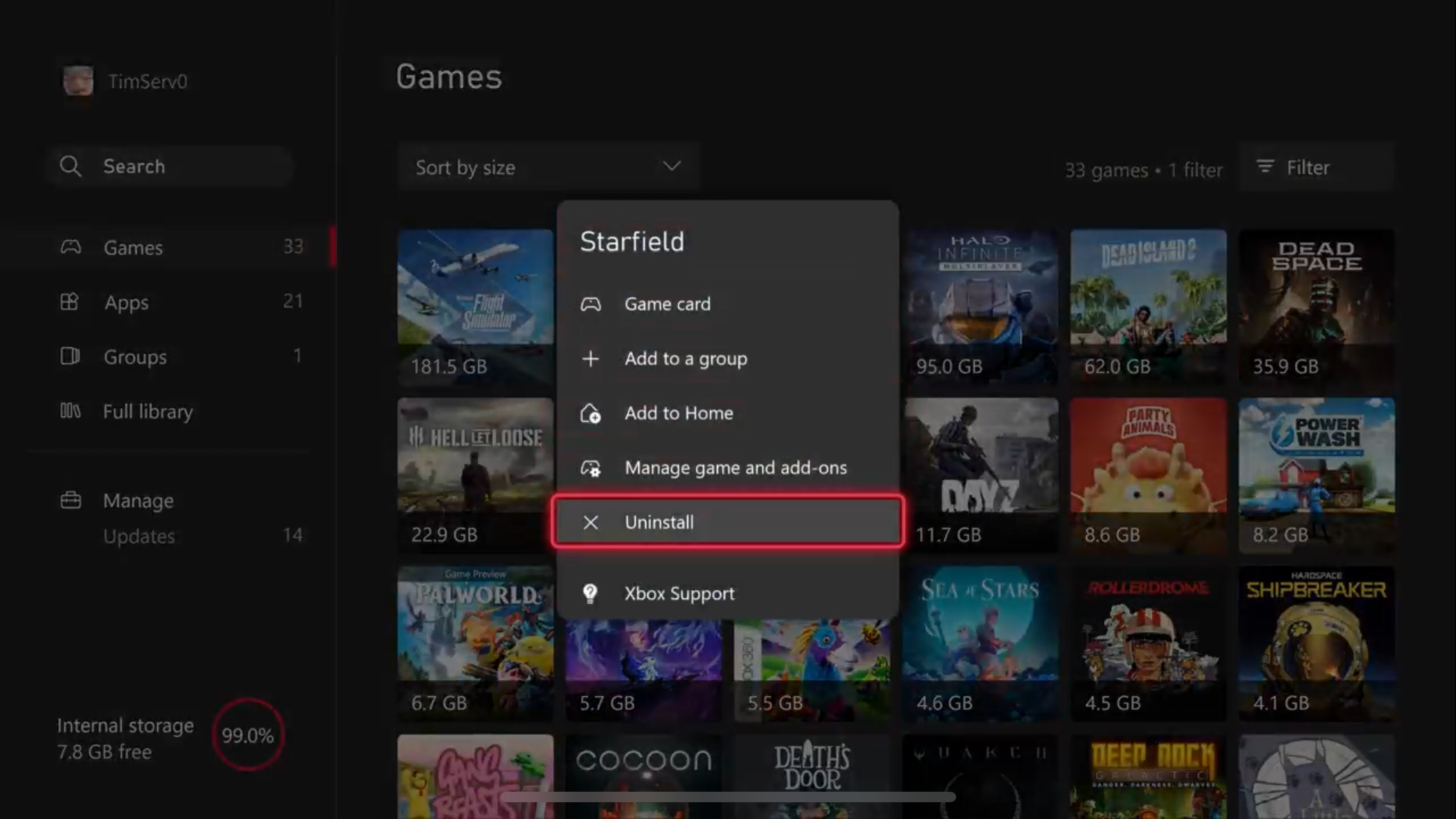This screenshot has width=1456, height=819.
Task: Open the Updates link under Manage
Action: [139, 536]
